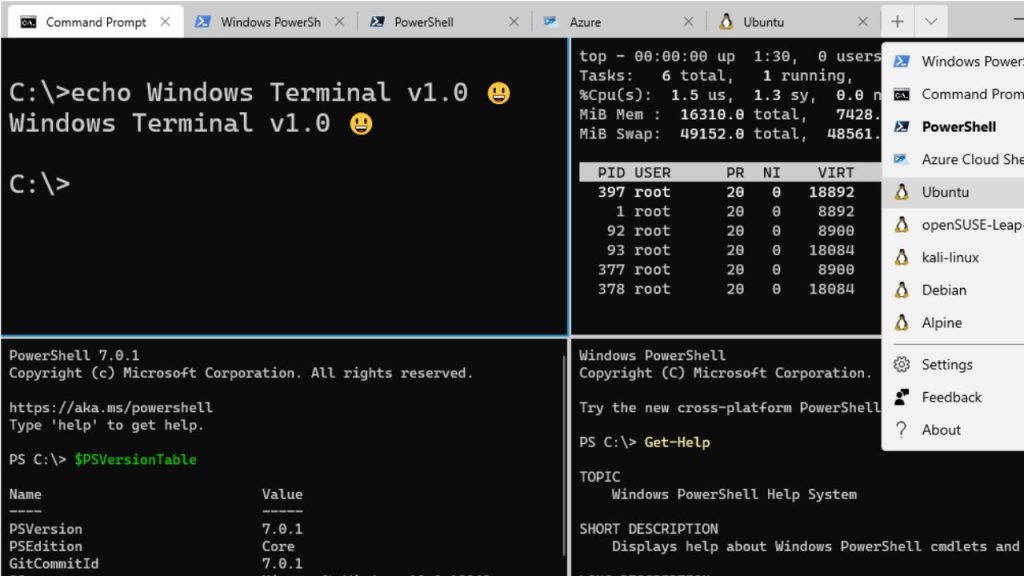This screenshot has width=1024, height=576.
Task: Click the https://aka.ms/powershell link
Action: [111, 408]
